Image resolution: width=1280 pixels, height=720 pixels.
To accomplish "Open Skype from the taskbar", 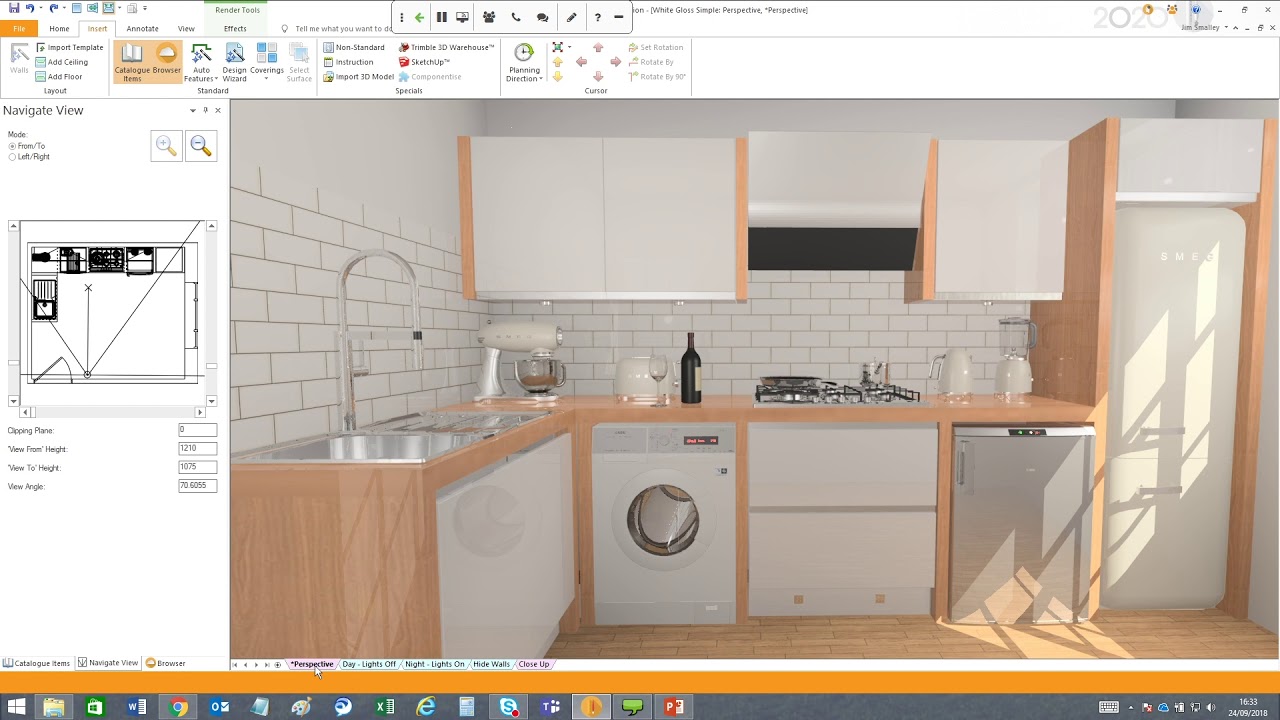I will pyautogui.click(x=509, y=707).
